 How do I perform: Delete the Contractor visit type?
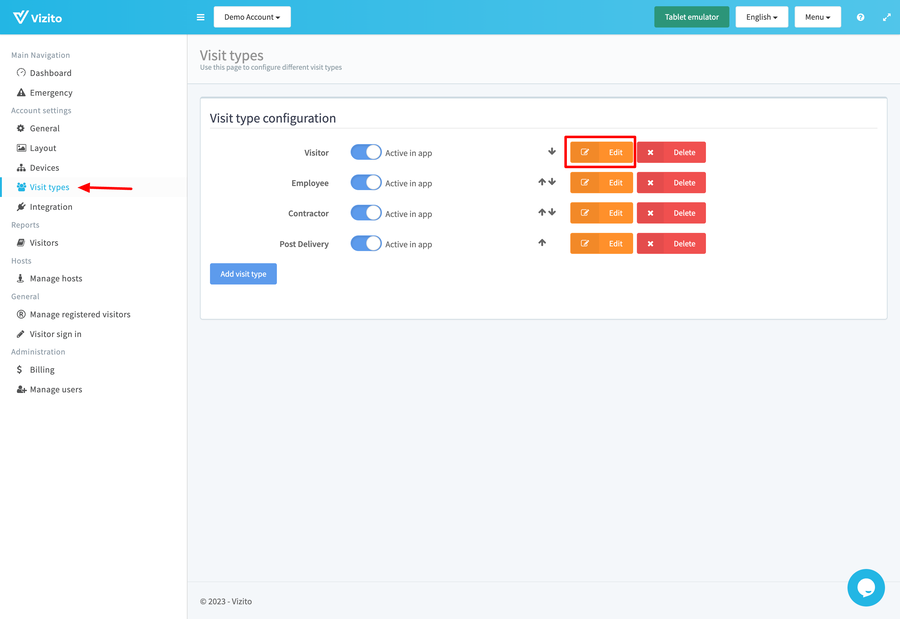[671, 213]
